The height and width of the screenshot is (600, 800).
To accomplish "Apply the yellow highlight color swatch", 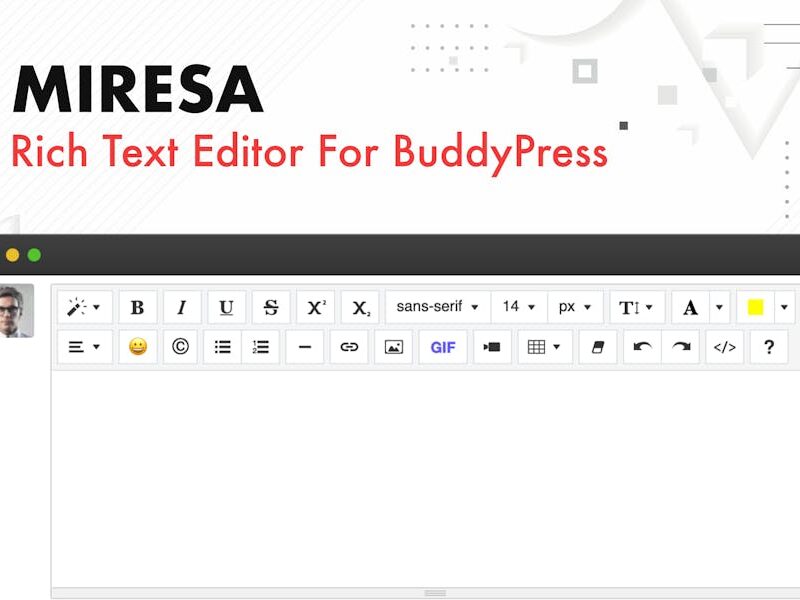I will [x=755, y=307].
